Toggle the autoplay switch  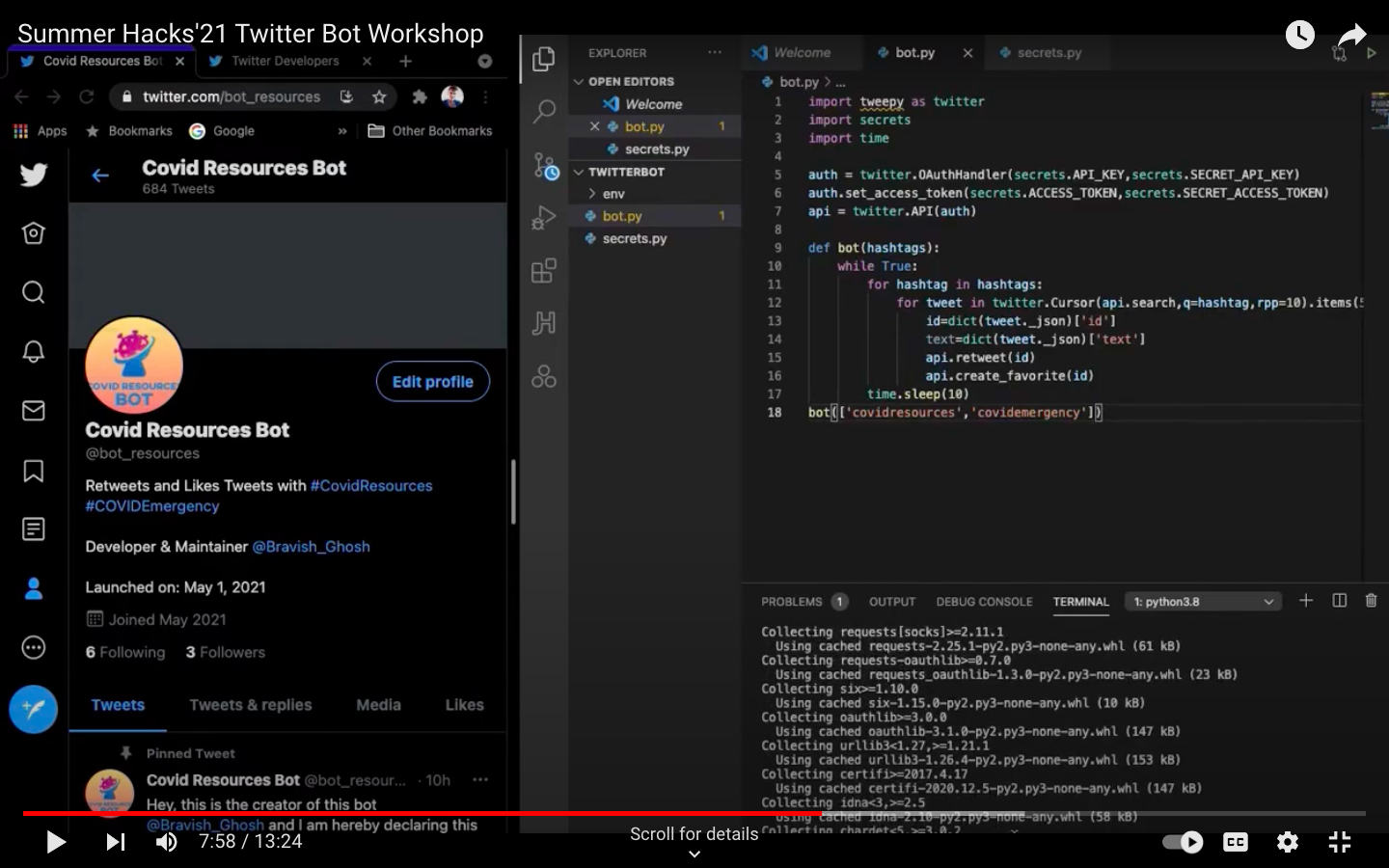[x=1183, y=842]
